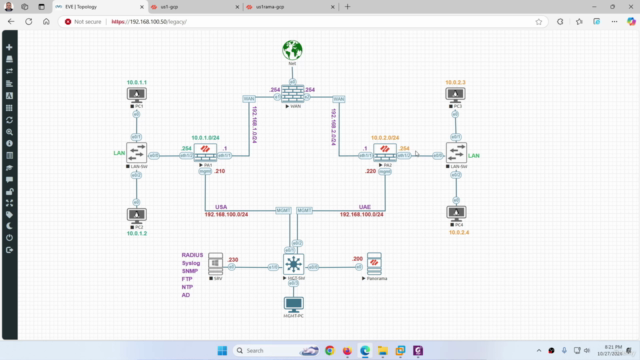The width and height of the screenshot is (640, 360).
Task: Select the SRV server node
Action: [216, 264]
